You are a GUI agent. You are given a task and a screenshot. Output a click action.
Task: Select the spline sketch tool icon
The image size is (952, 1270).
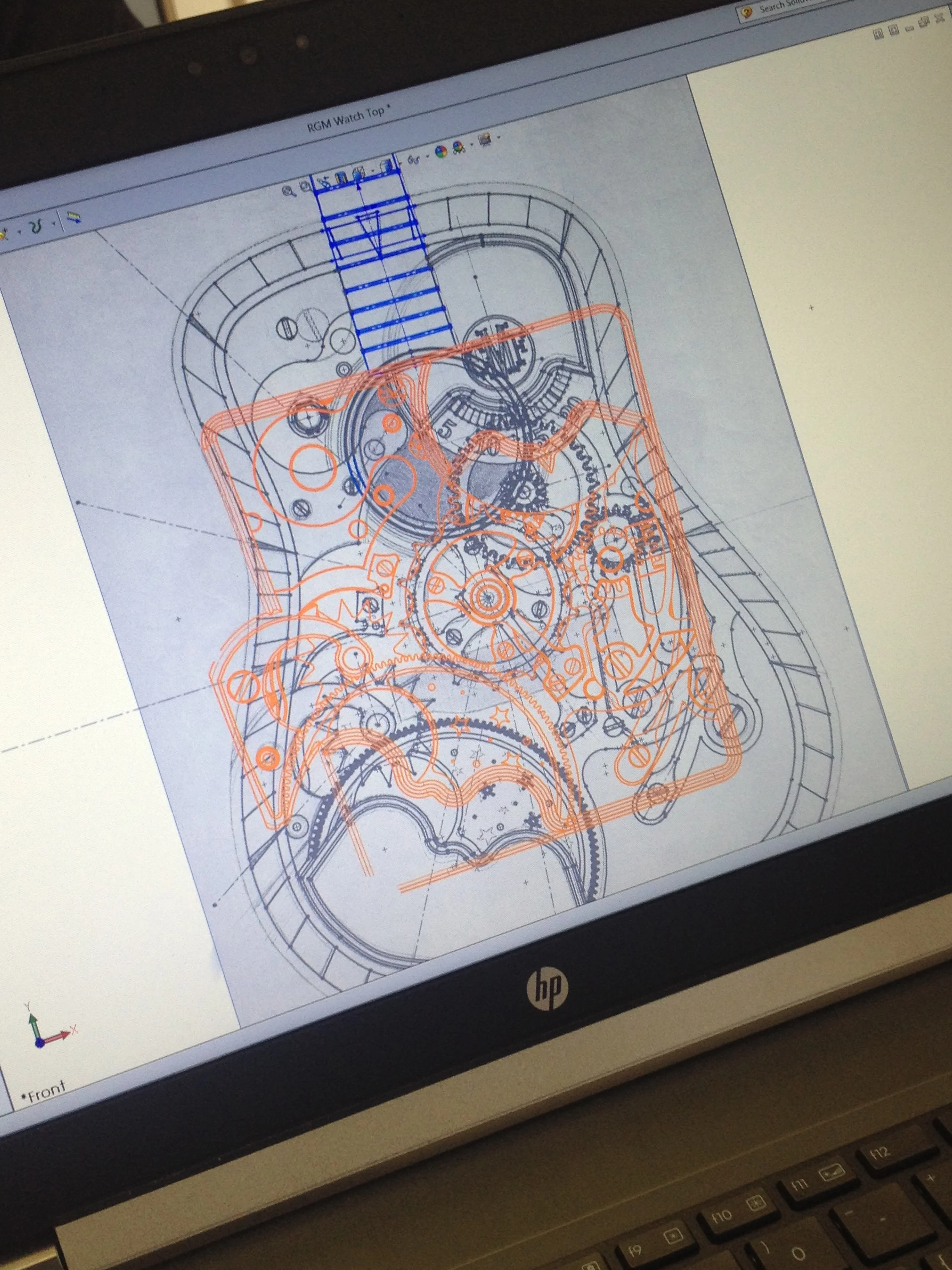tap(35, 226)
